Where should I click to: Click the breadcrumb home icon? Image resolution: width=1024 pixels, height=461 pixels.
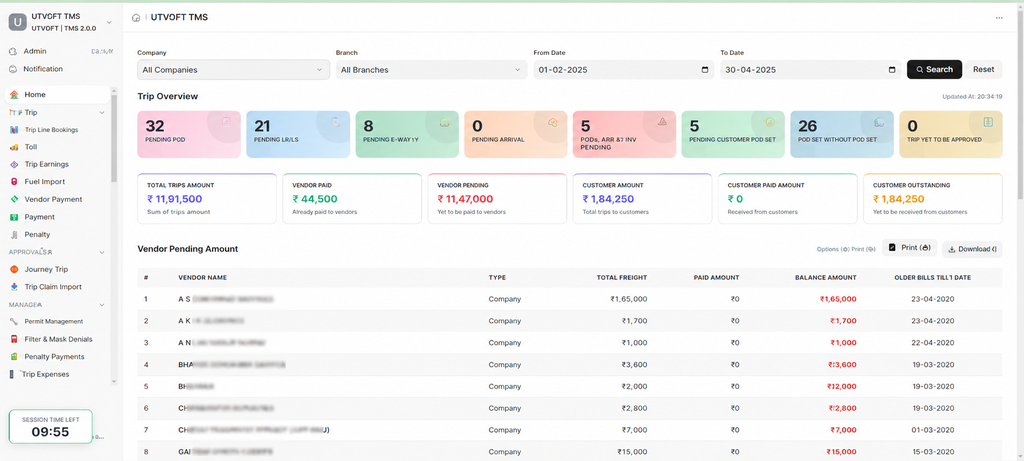[x=136, y=18]
